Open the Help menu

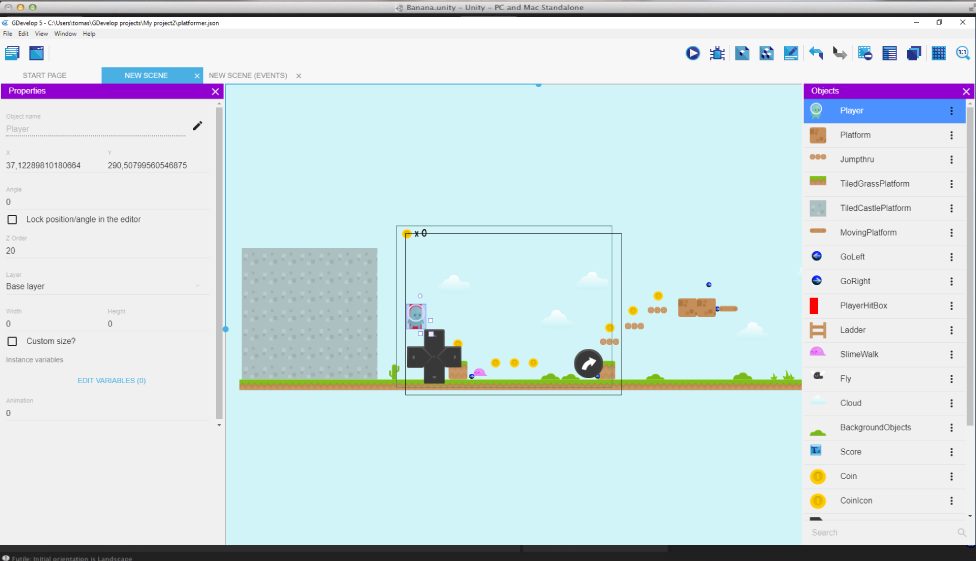click(89, 34)
